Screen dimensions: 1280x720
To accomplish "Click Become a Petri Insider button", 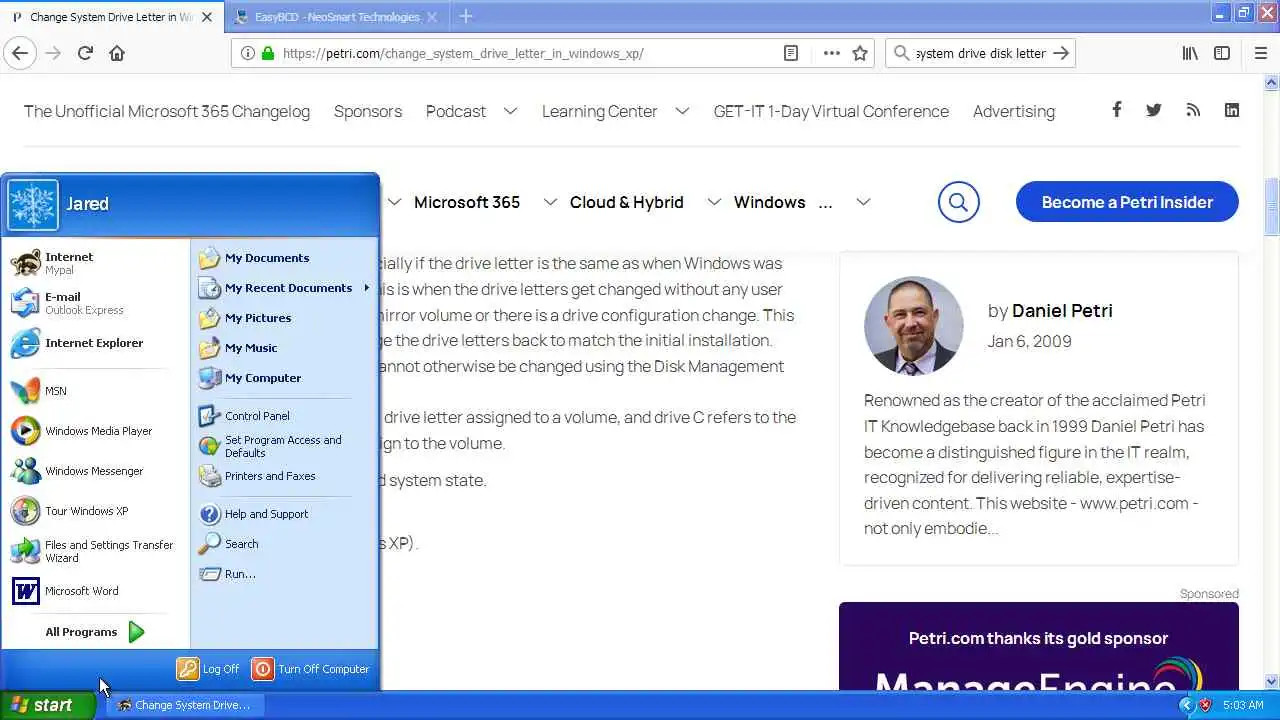I will [1127, 202].
